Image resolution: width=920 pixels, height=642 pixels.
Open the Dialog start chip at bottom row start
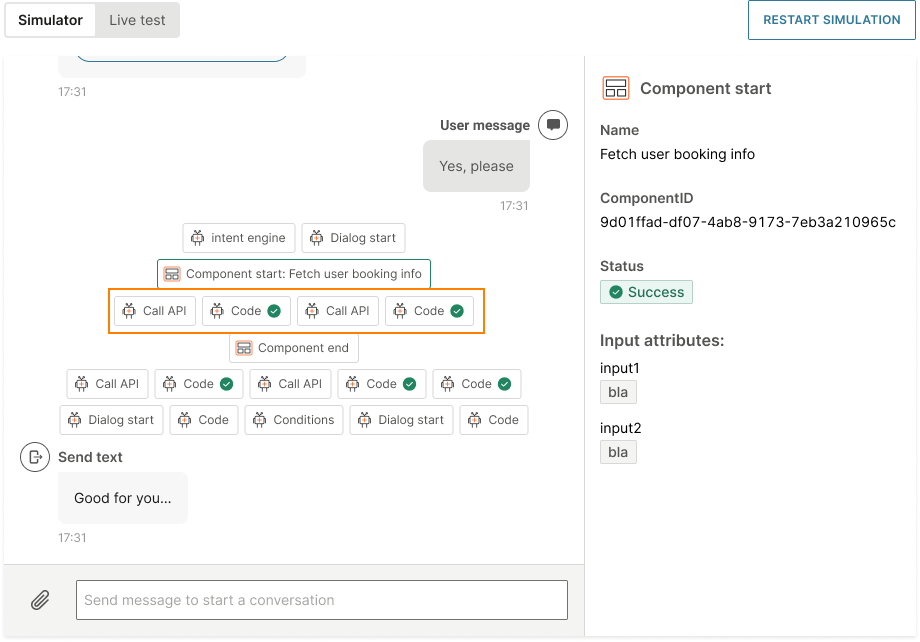coord(111,420)
